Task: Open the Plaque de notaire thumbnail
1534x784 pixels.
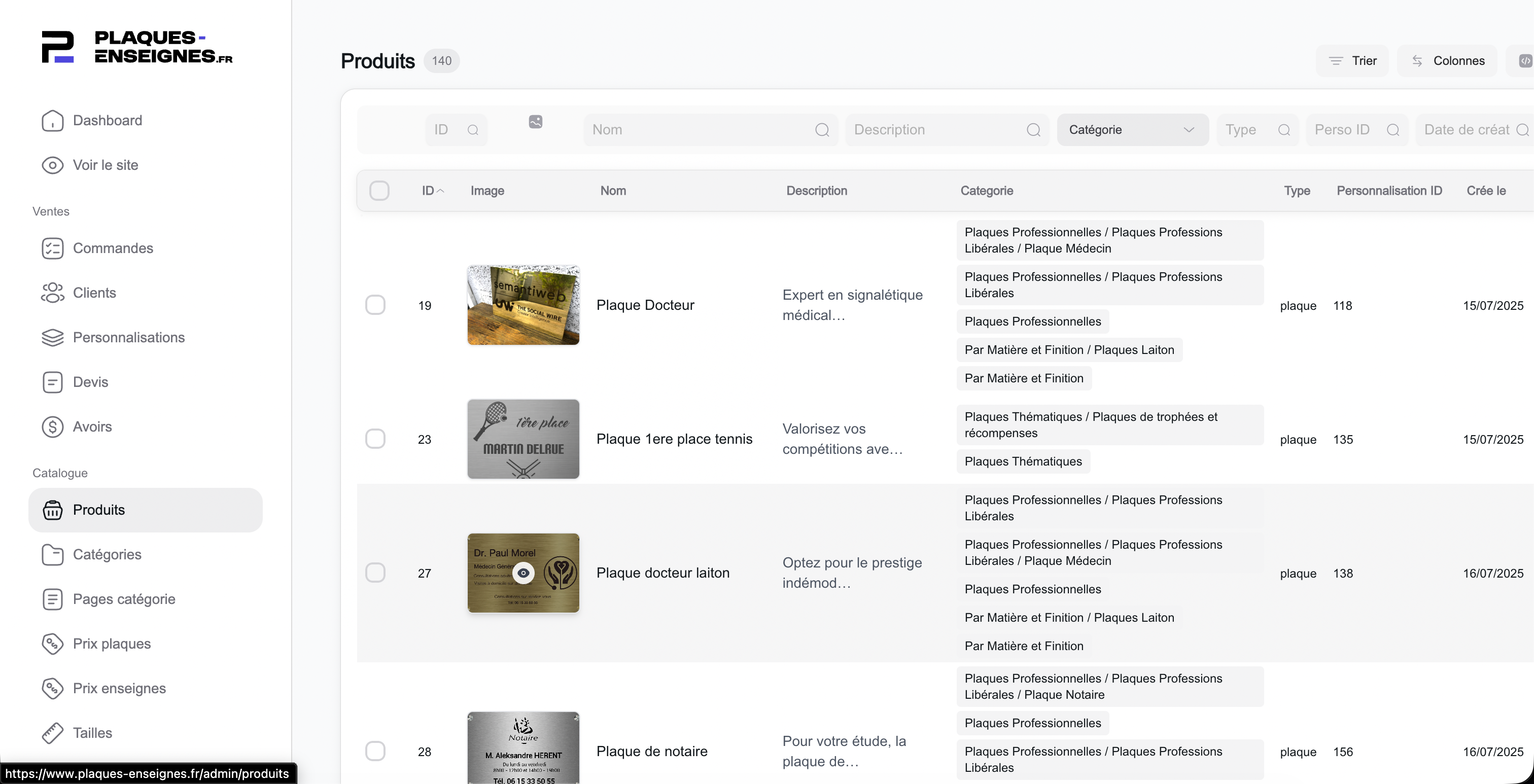Action: pyautogui.click(x=524, y=747)
